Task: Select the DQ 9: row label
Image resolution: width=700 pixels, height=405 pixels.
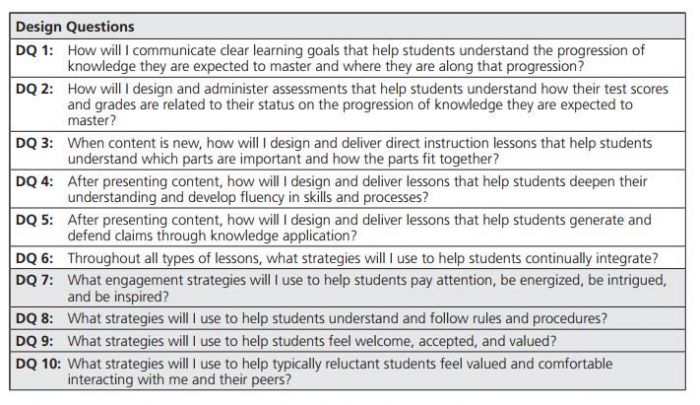Action: point(34,341)
